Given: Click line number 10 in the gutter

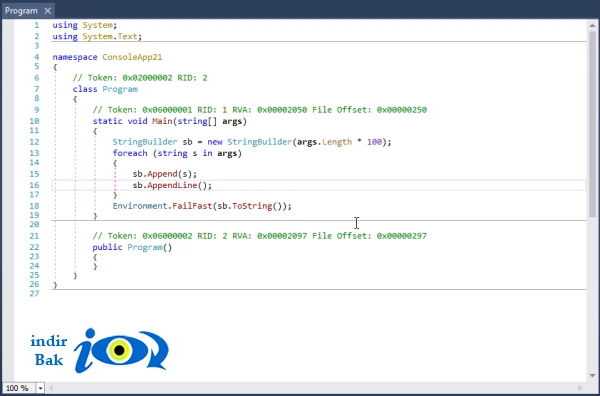Looking at the screenshot, I should coord(34,121).
